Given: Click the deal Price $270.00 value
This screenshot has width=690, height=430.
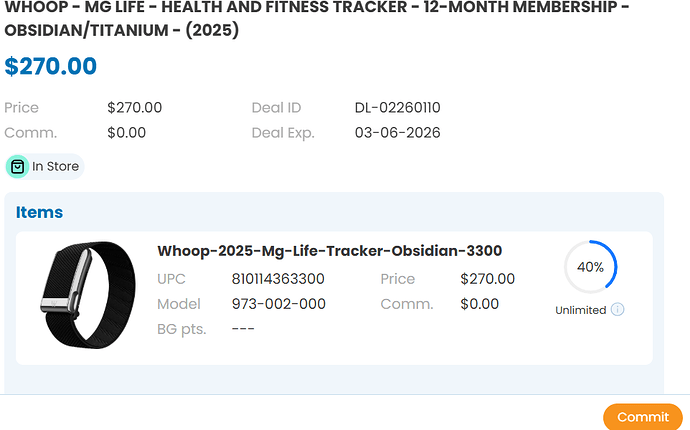Looking at the screenshot, I should click(x=135, y=107).
